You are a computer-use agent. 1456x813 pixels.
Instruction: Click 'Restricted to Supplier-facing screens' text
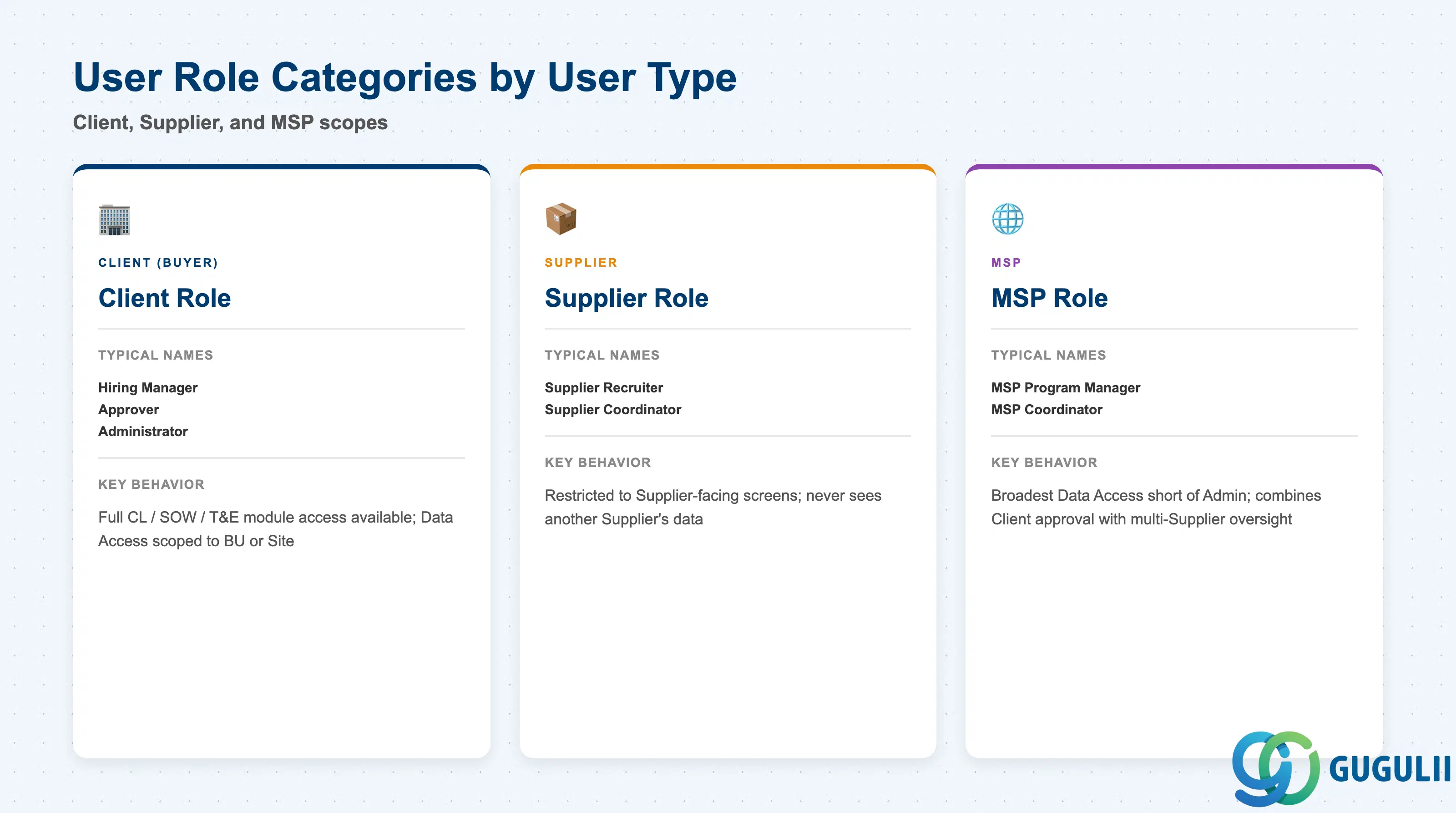[713, 507]
